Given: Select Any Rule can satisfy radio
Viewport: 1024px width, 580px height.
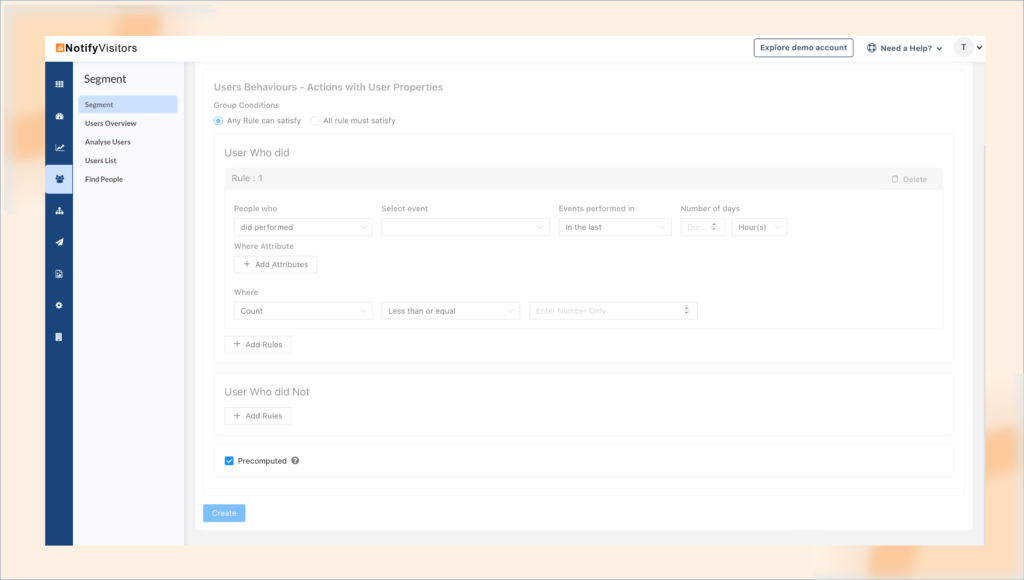Looking at the screenshot, I should 218,121.
